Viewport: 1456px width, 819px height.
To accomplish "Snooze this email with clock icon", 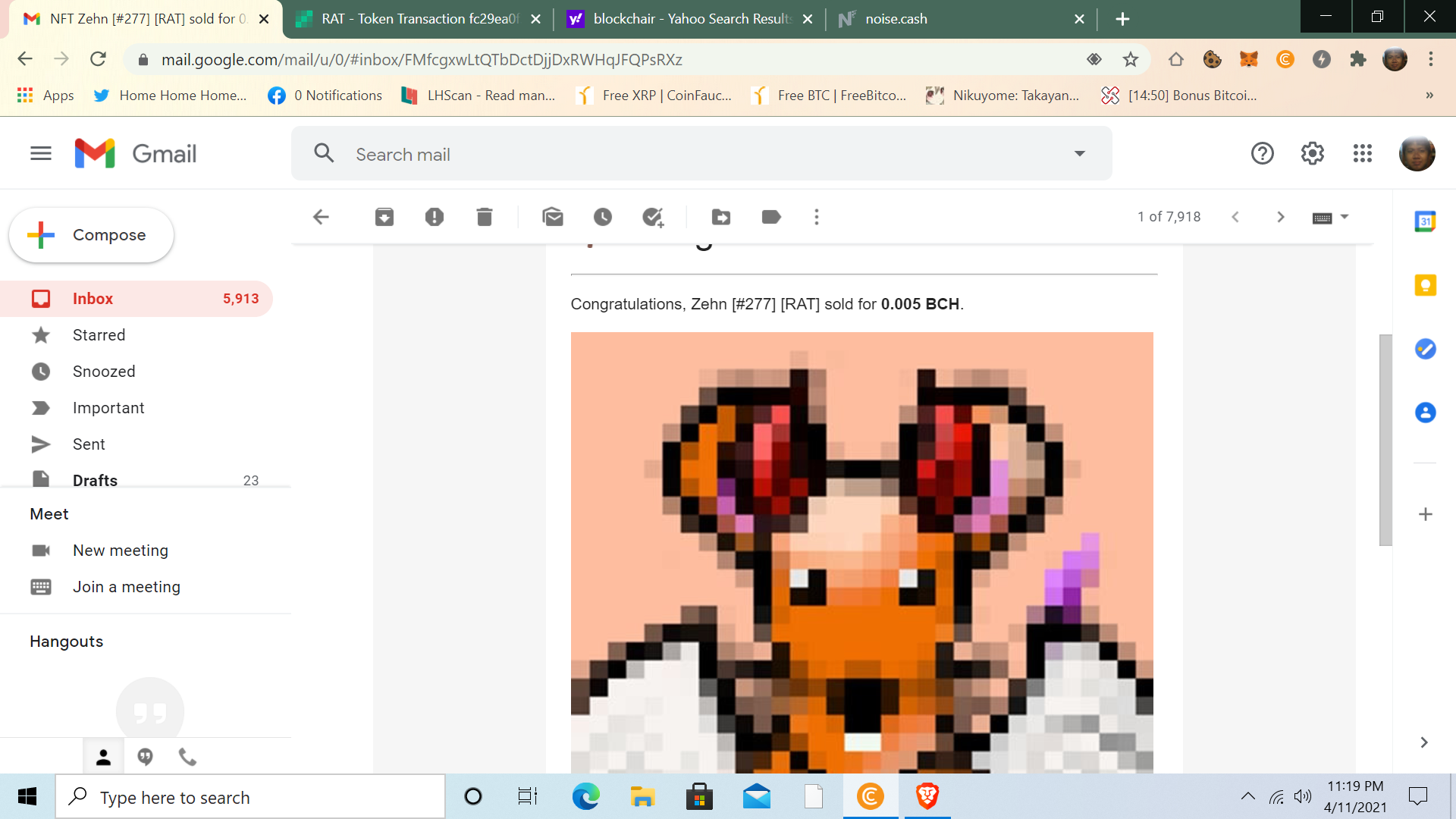I will coord(603,218).
